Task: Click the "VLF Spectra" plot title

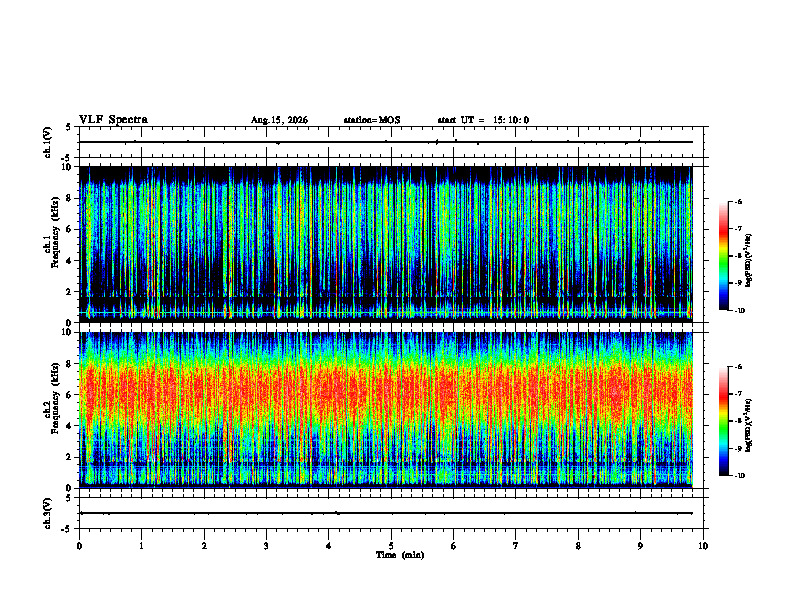Action: 113,120
